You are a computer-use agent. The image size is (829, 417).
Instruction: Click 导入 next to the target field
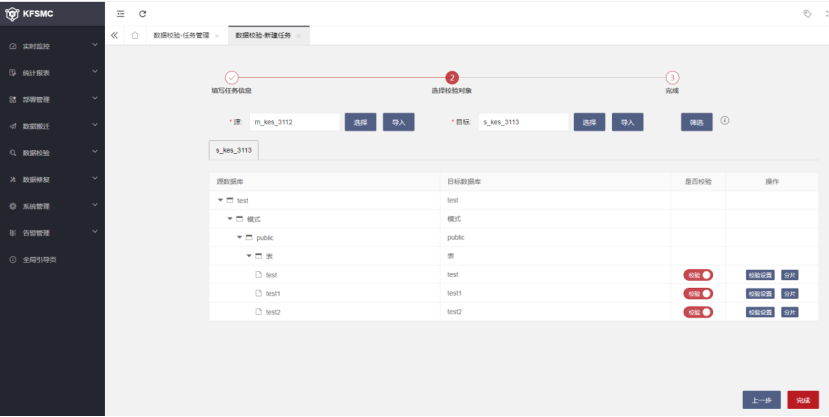[628, 122]
